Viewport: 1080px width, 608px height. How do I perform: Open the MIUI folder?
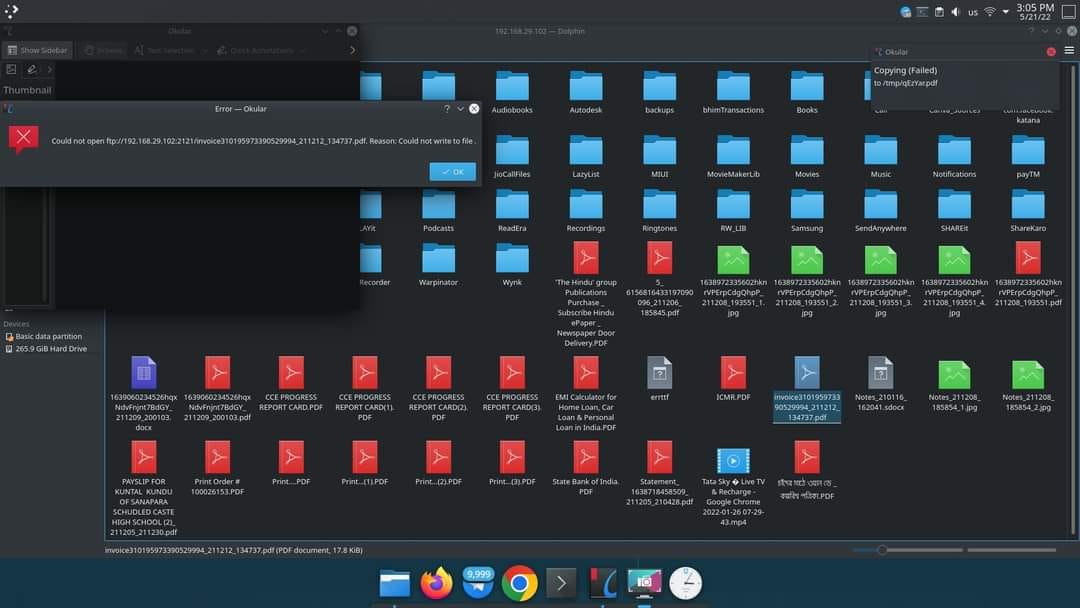pyautogui.click(x=659, y=156)
